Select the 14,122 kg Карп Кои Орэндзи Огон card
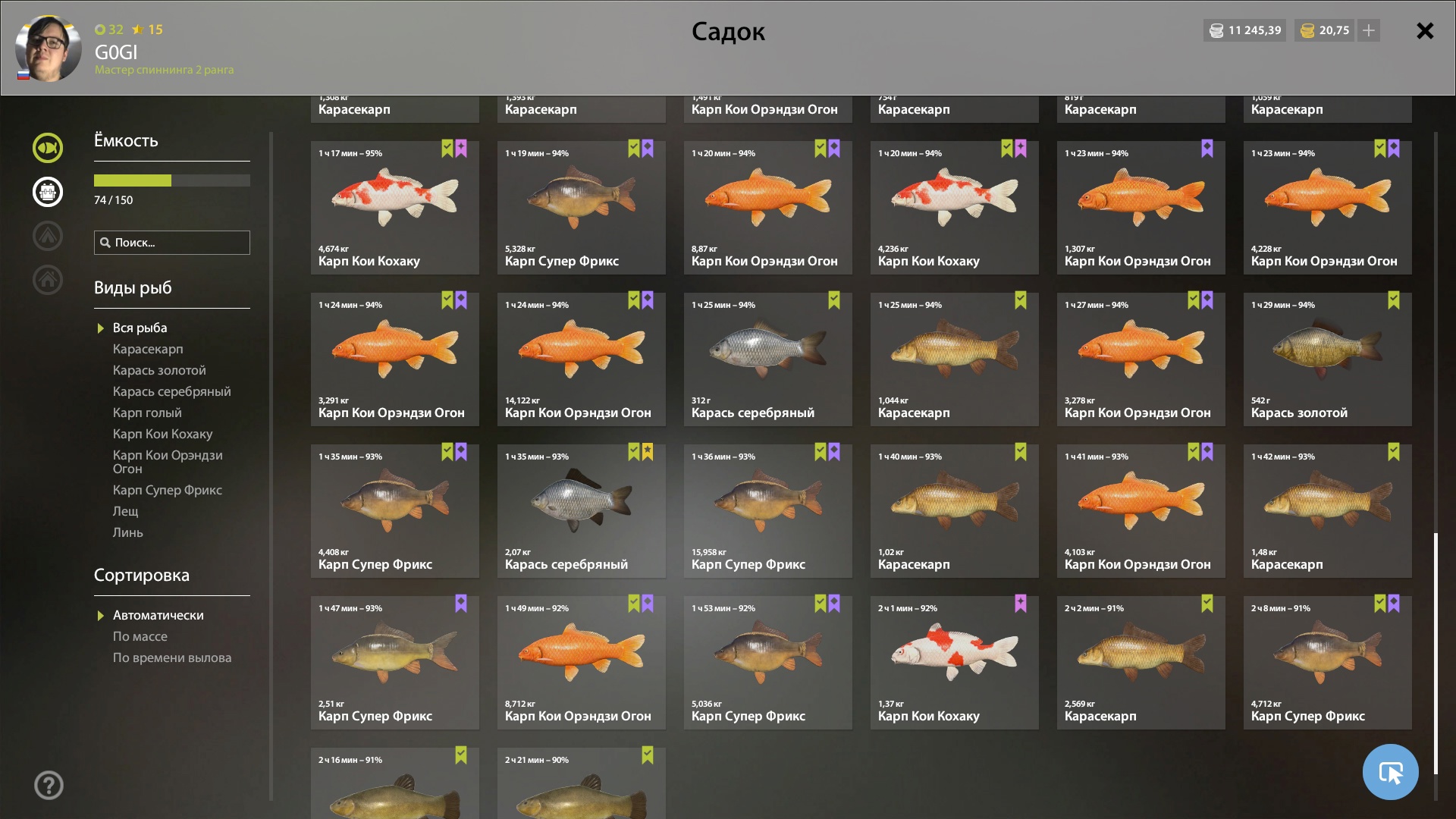This screenshot has width=1456, height=819. 582,359
